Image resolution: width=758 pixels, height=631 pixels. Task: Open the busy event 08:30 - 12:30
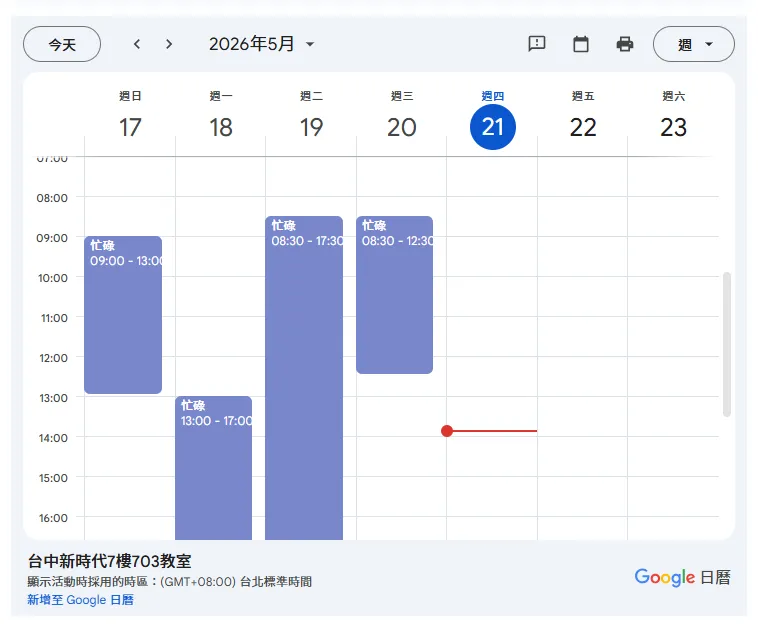pos(394,295)
